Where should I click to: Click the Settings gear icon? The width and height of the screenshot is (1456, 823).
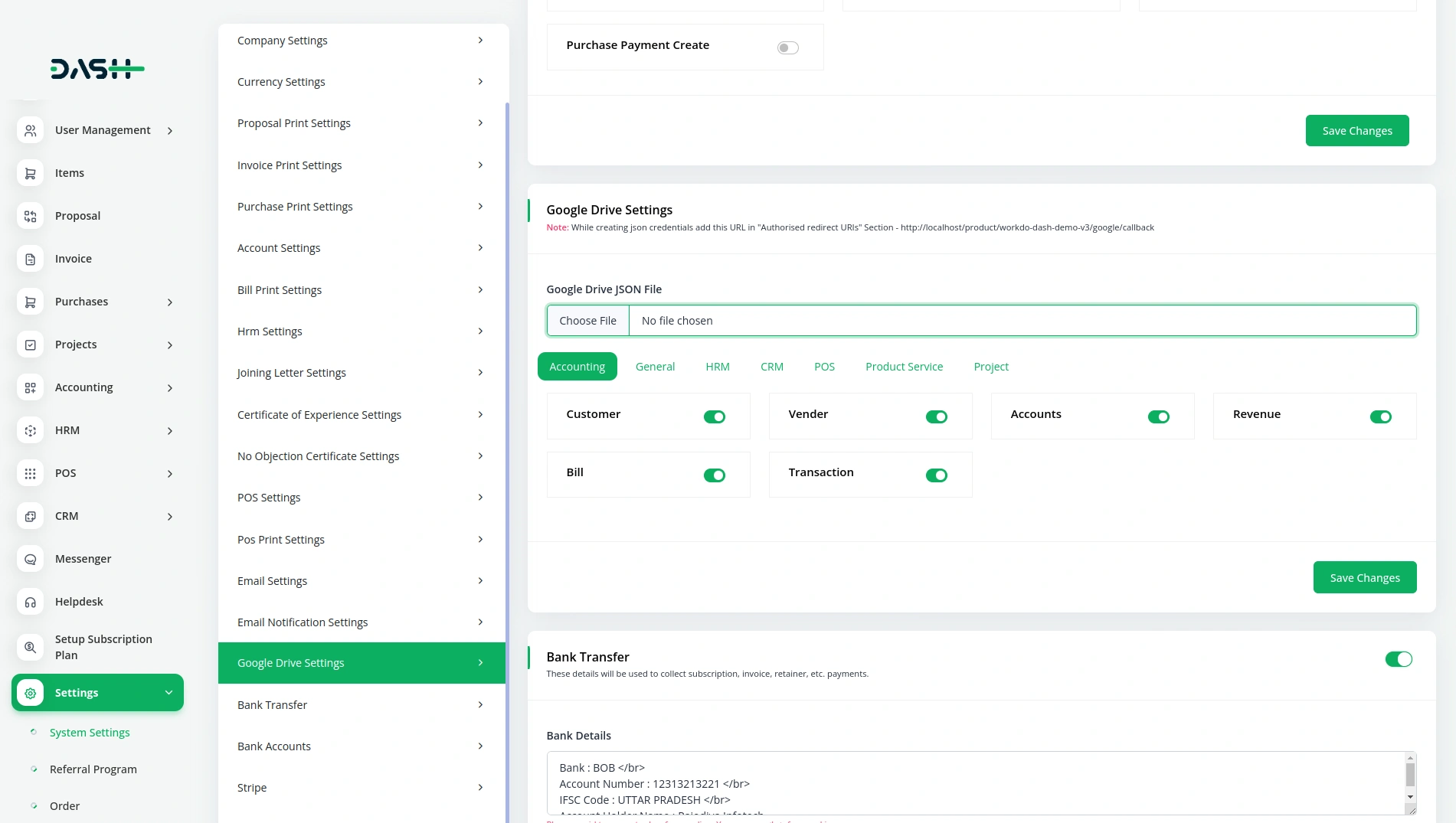(30, 693)
